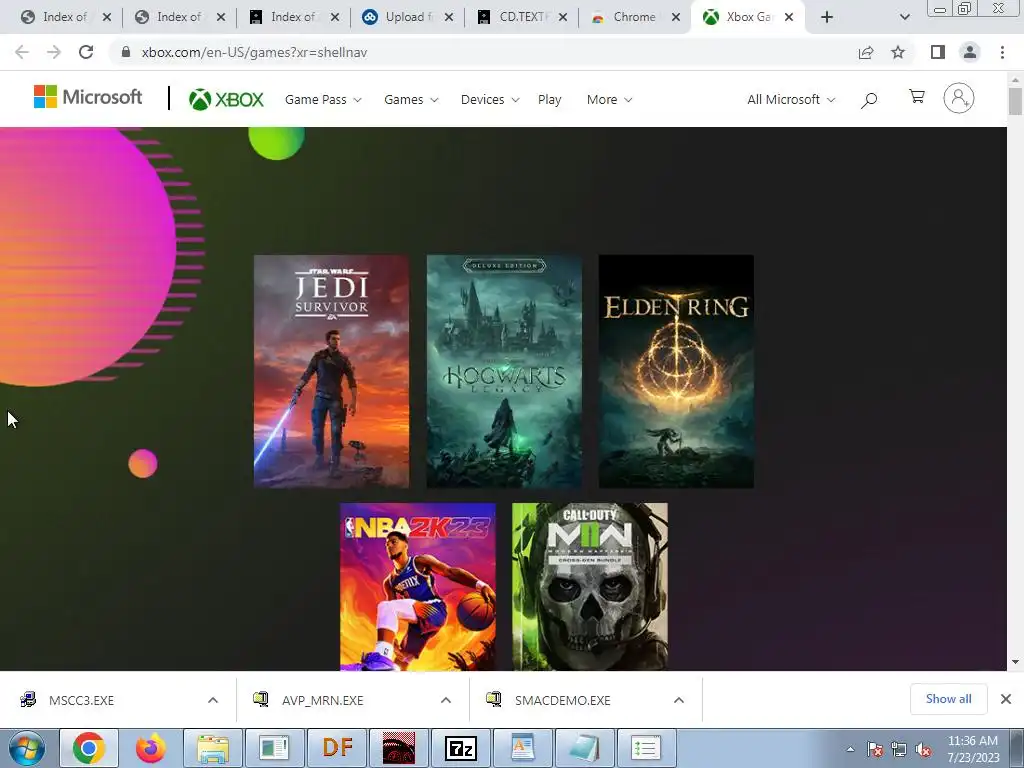
Task: Open the Chrome three-dot menu
Action: pyautogui.click(x=1002, y=52)
